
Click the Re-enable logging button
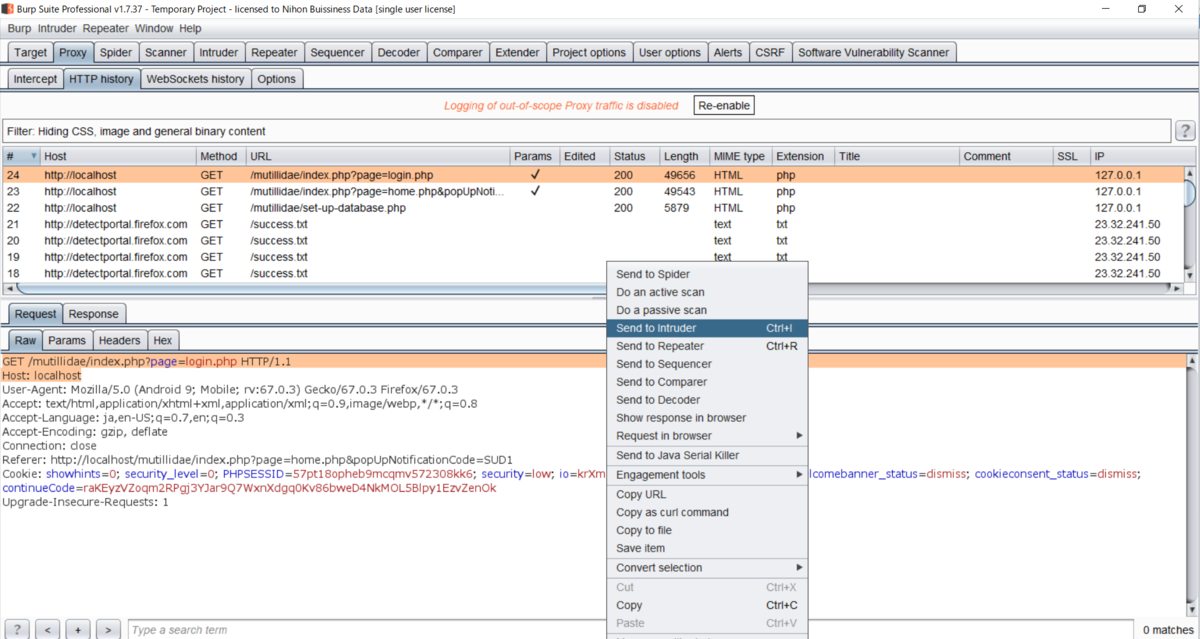(724, 106)
